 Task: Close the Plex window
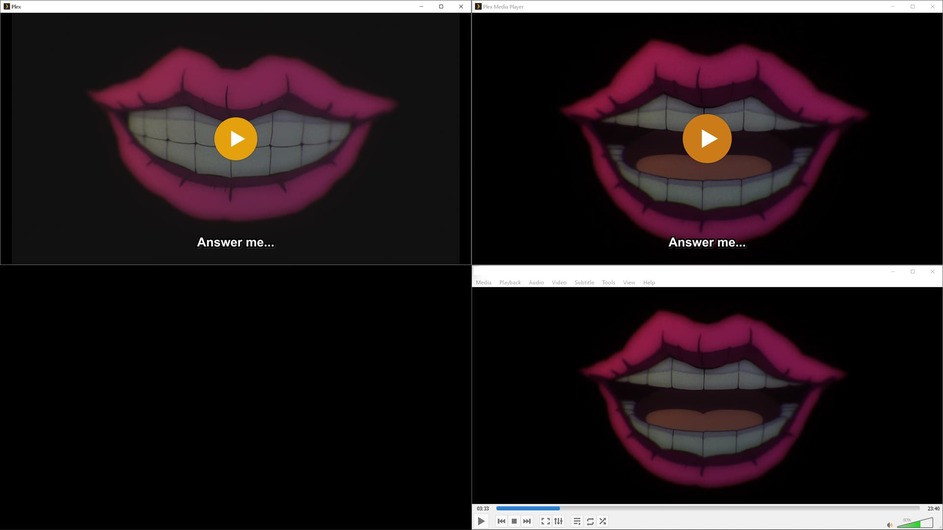[x=461, y=6]
